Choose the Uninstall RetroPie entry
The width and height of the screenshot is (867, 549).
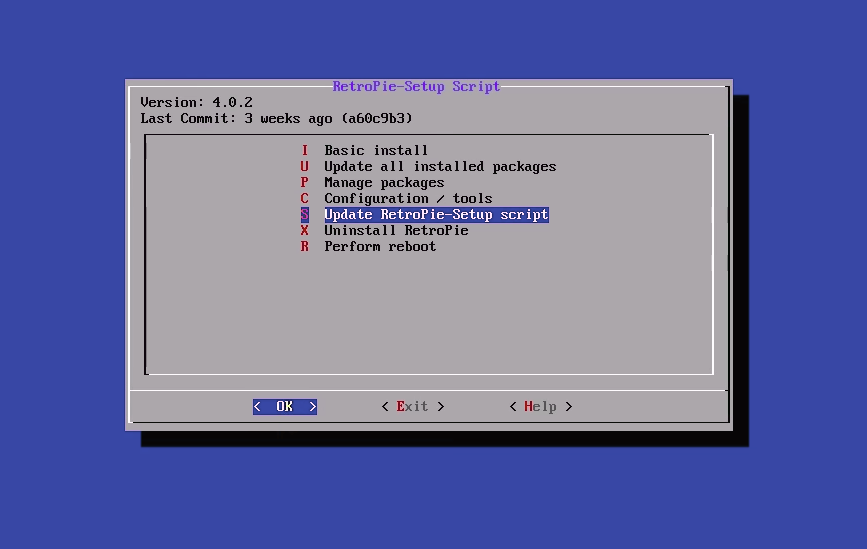pos(395,231)
